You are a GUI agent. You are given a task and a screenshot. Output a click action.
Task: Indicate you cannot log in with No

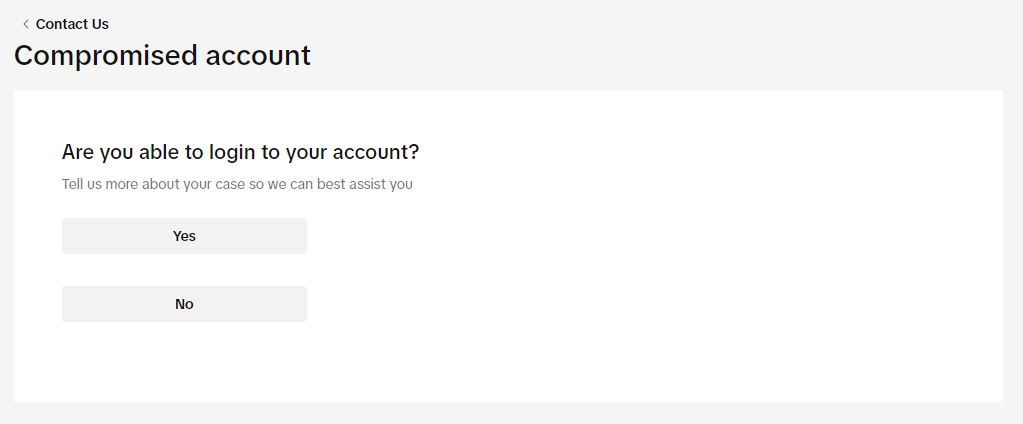click(x=184, y=304)
